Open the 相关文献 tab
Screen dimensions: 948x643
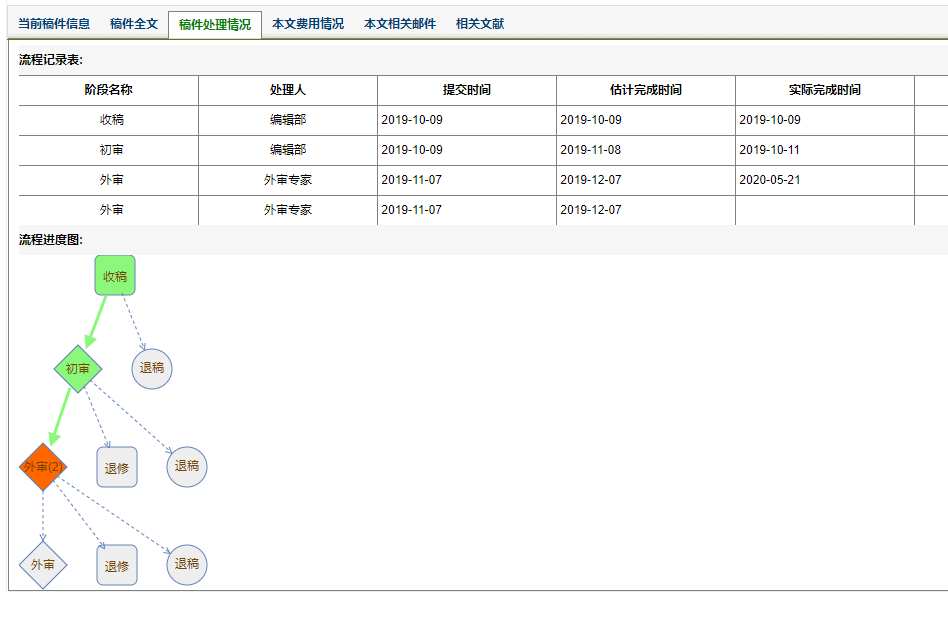click(x=479, y=24)
